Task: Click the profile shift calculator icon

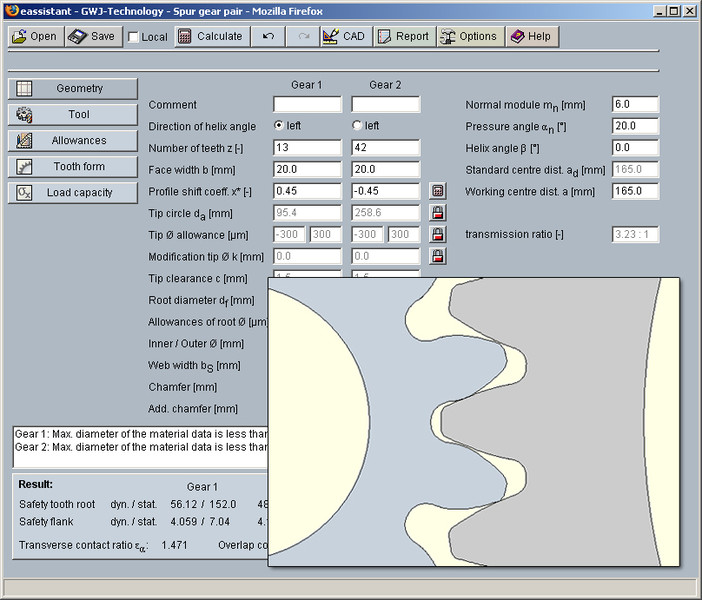Action: click(437, 191)
